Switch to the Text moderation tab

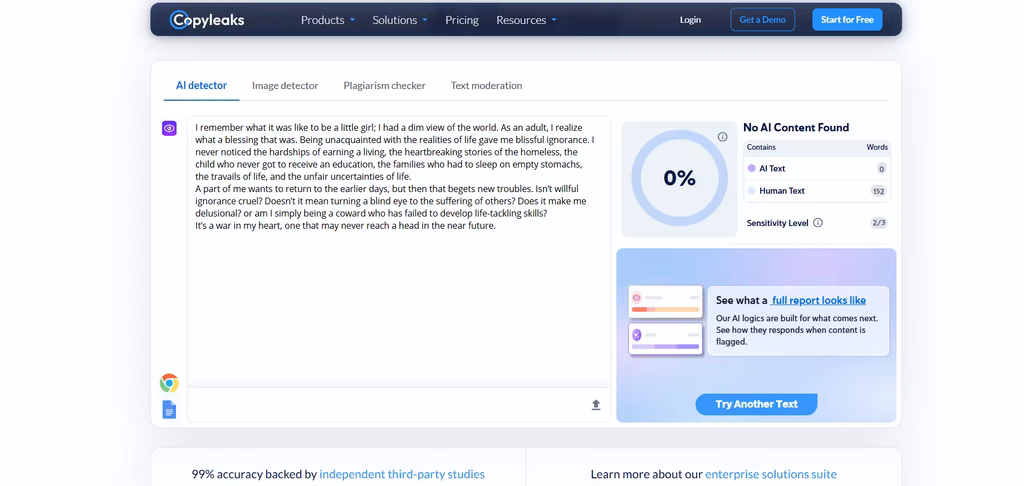coord(486,86)
